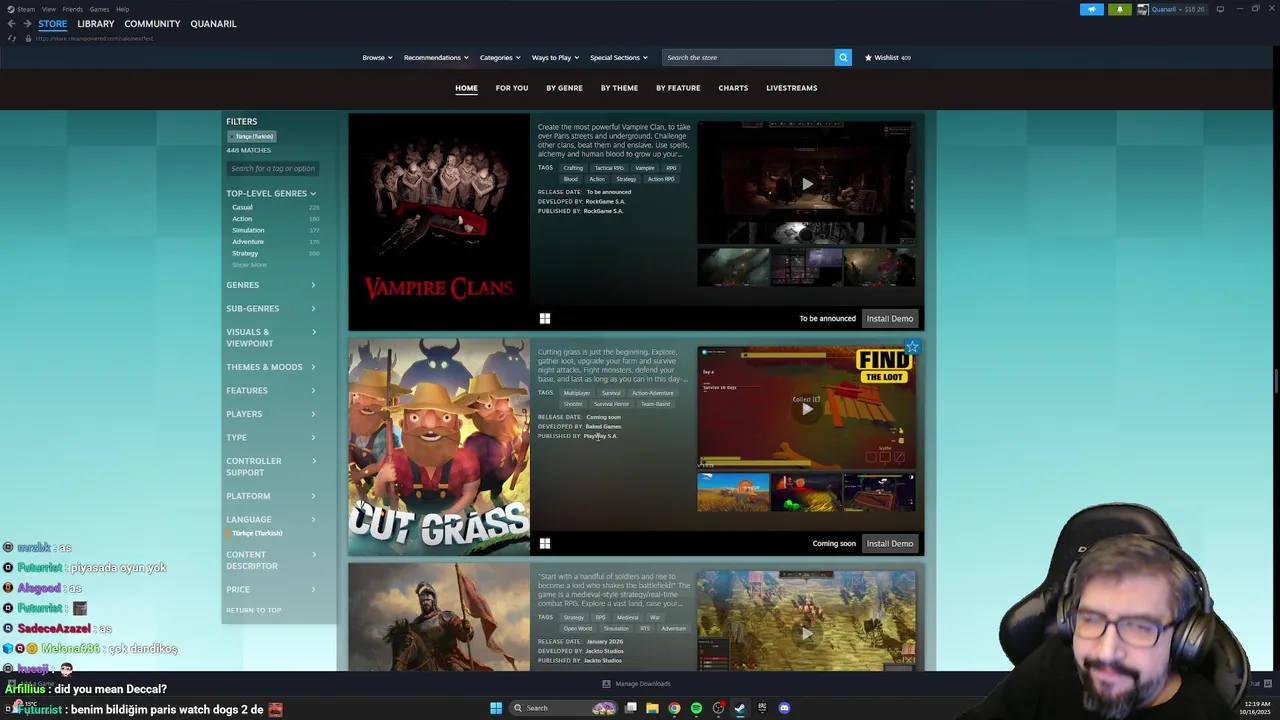Expand the Sub-Genres filter section
This screenshot has height=720, width=1280.
271,308
